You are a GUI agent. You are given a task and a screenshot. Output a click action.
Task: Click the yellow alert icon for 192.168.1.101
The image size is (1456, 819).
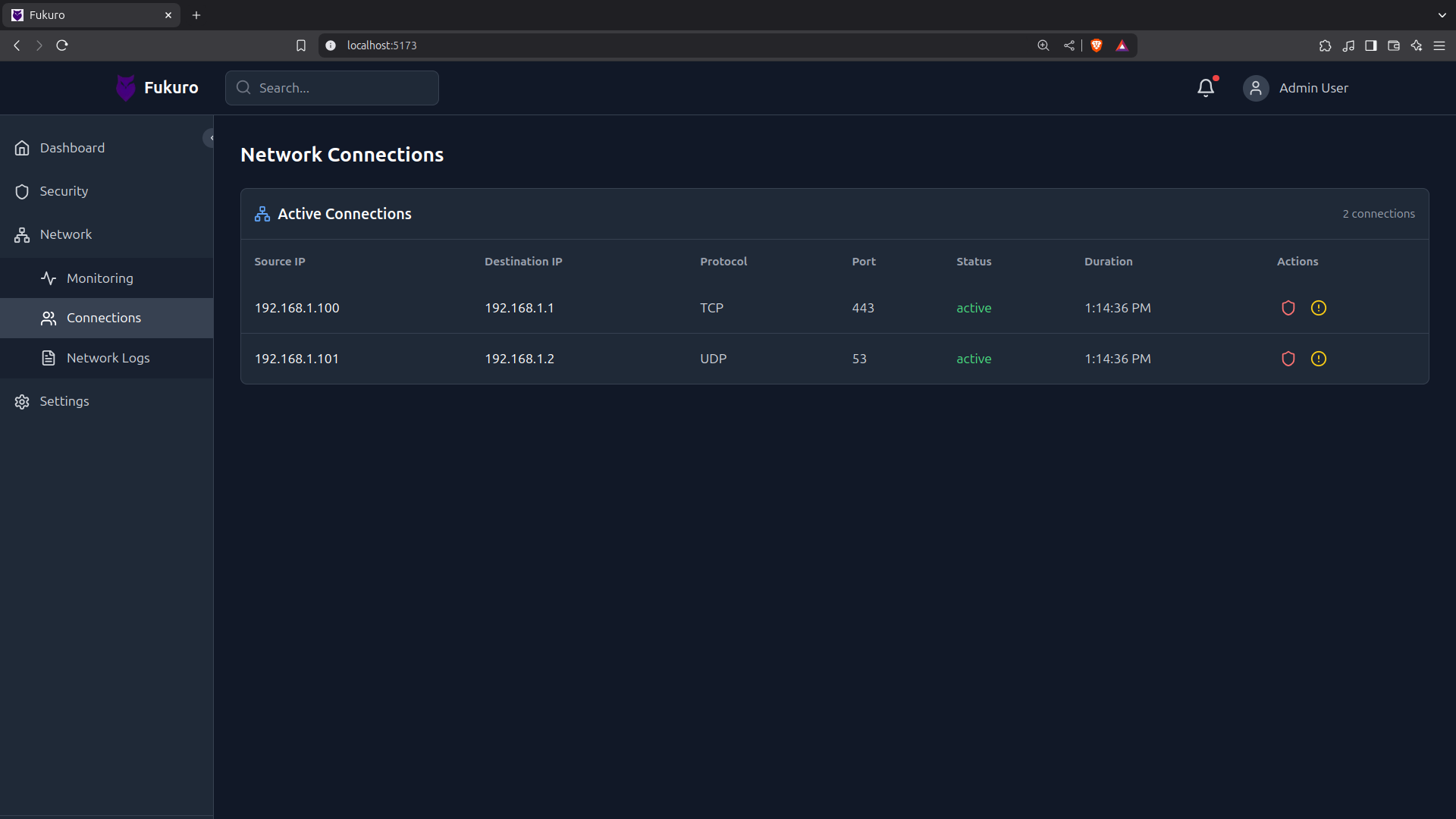(1319, 359)
